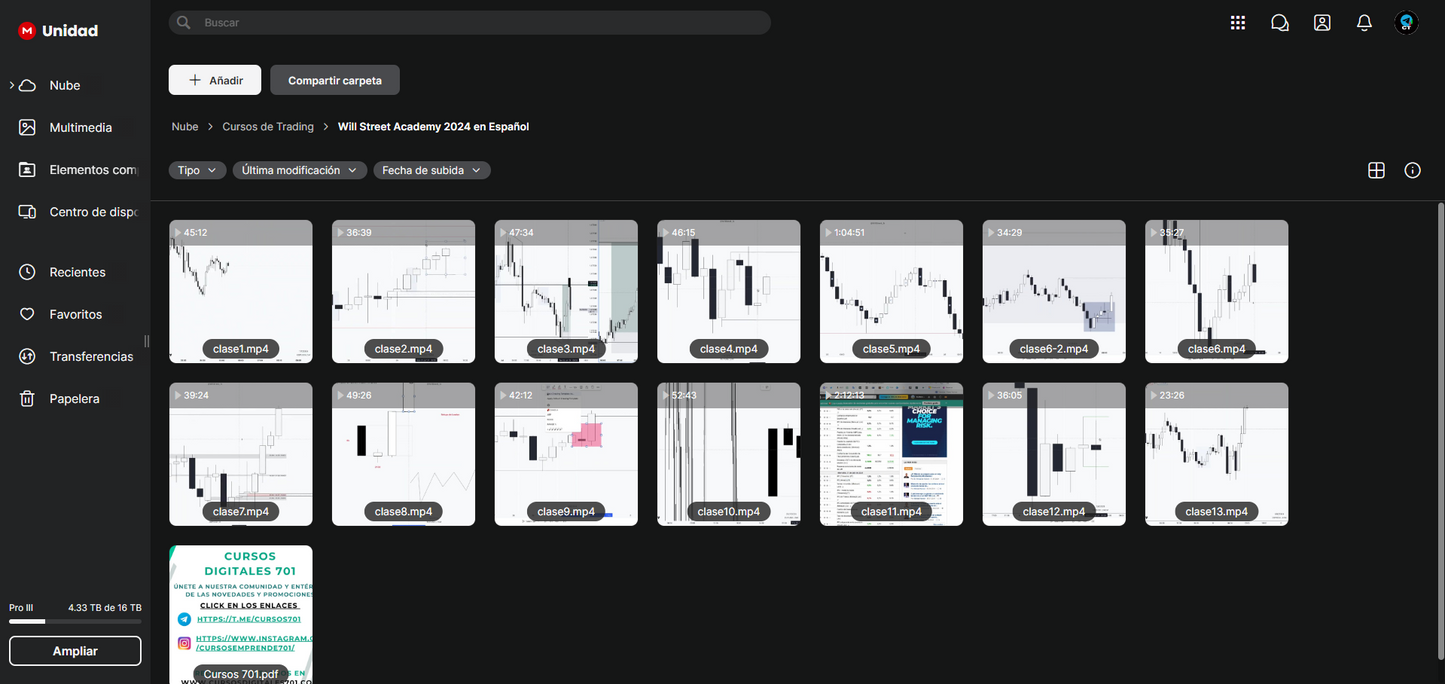This screenshot has height=684, width=1445.
Task: Select the clase6-2.mp4 video thumbnail
Action: point(1054,291)
